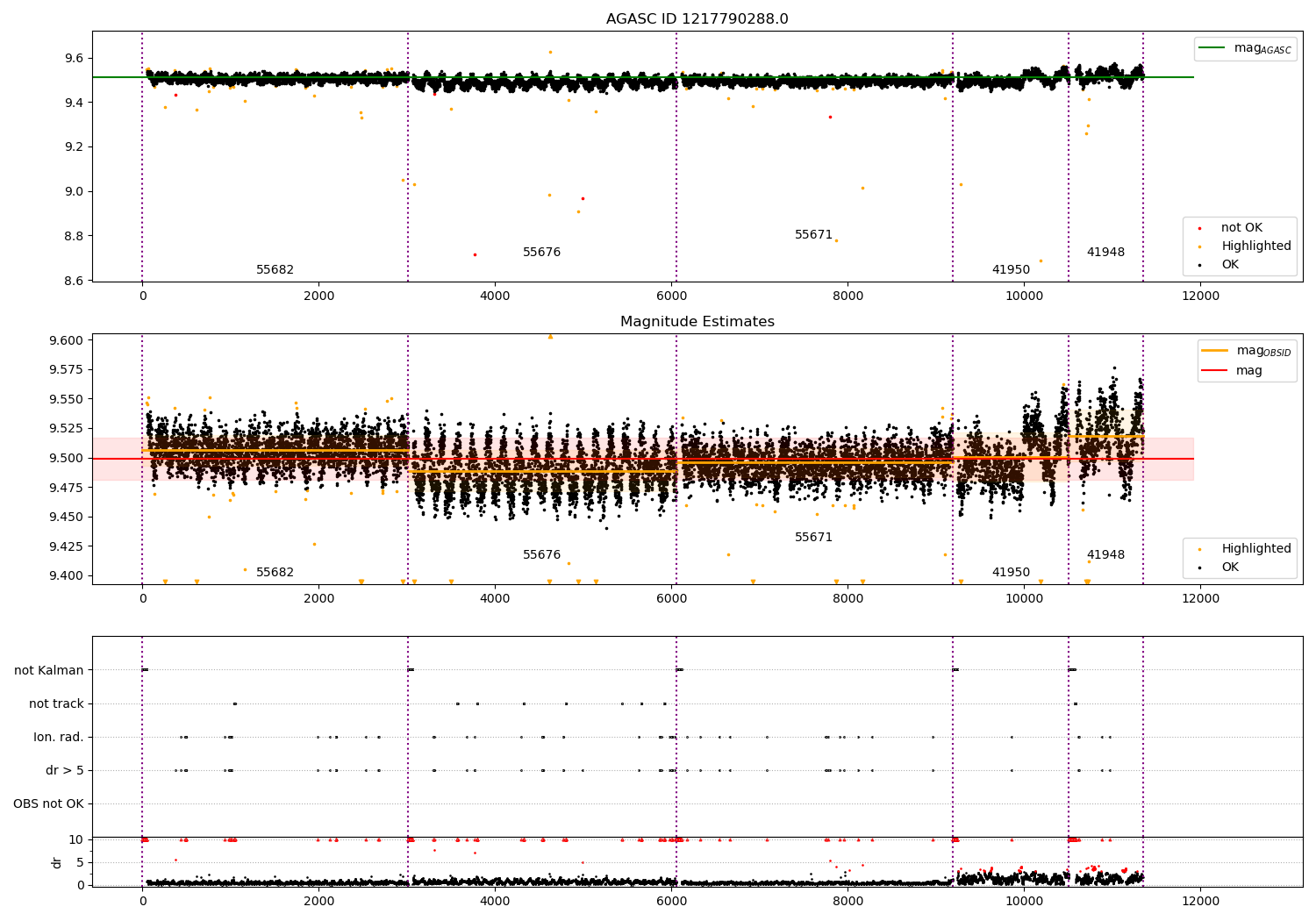Click obsid label 55682 in Magnitude Estimates plot
This screenshot has width=1316, height=921.
(x=275, y=573)
